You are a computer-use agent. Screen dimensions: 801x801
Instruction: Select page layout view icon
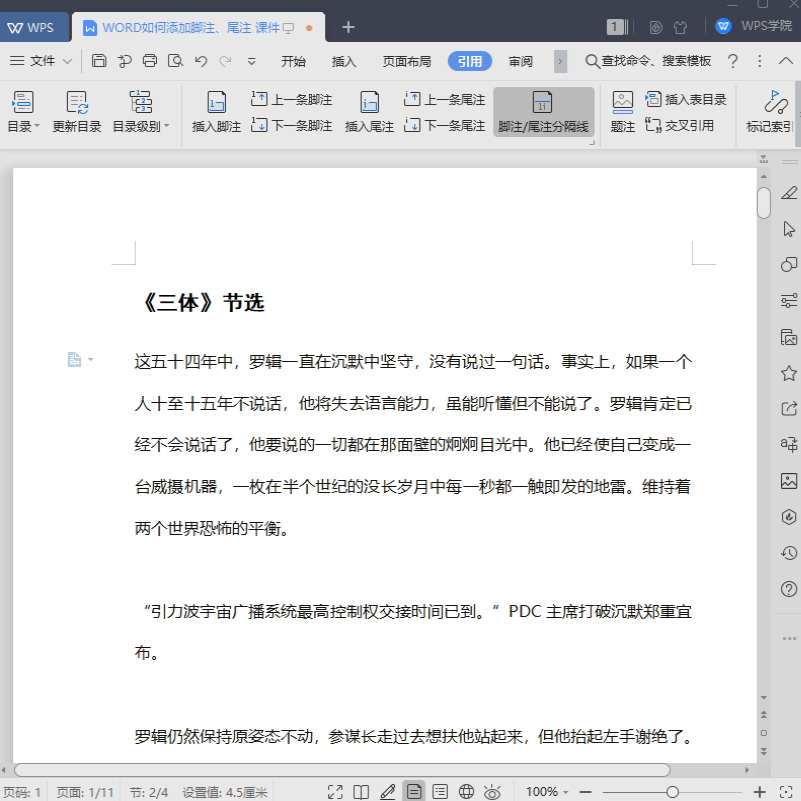[414, 791]
